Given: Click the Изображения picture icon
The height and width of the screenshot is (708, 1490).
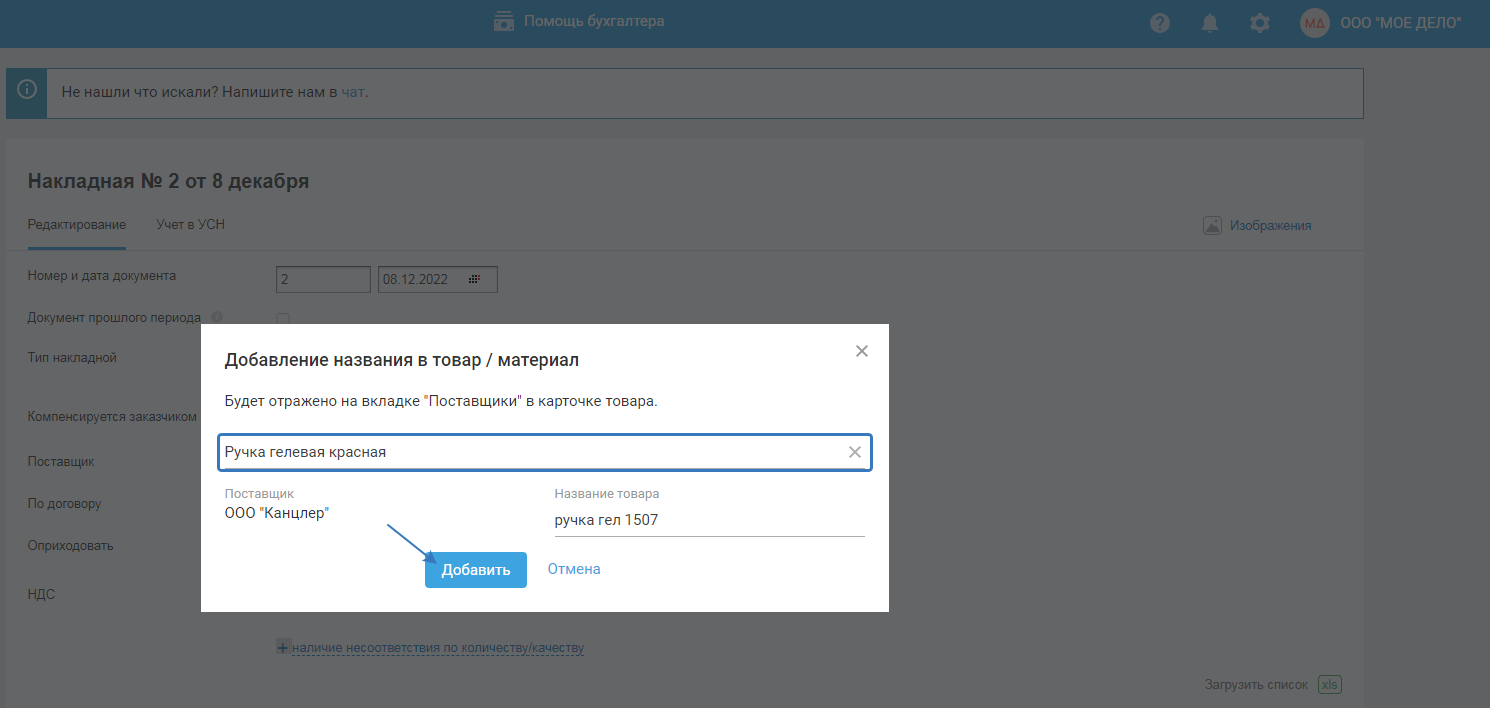Looking at the screenshot, I should click(x=1212, y=226).
